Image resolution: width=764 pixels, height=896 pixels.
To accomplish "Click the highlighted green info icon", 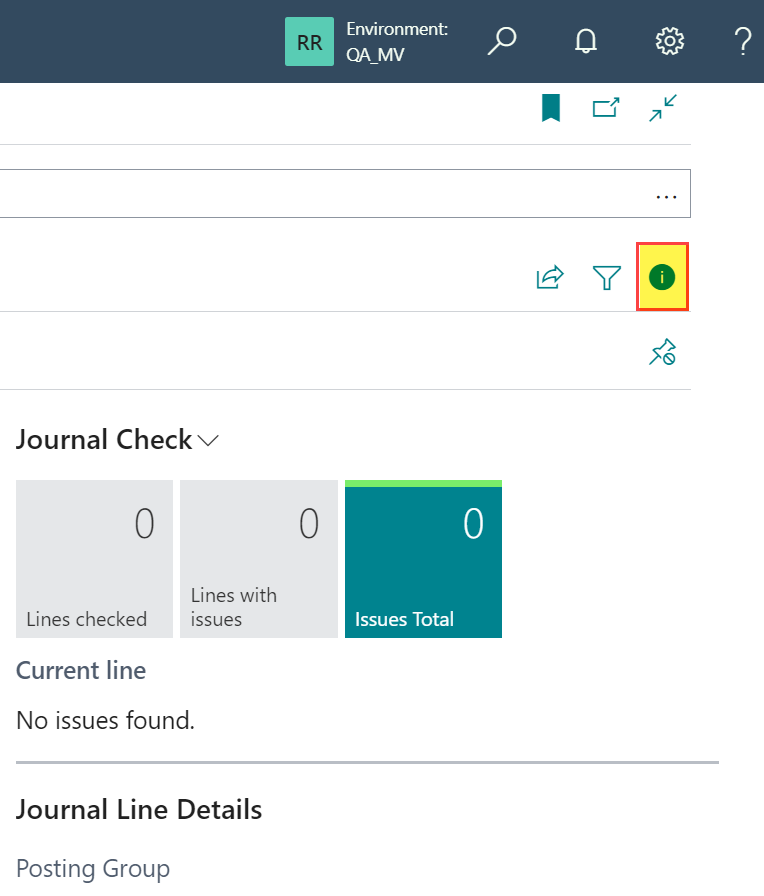I will tap(662, 277).
